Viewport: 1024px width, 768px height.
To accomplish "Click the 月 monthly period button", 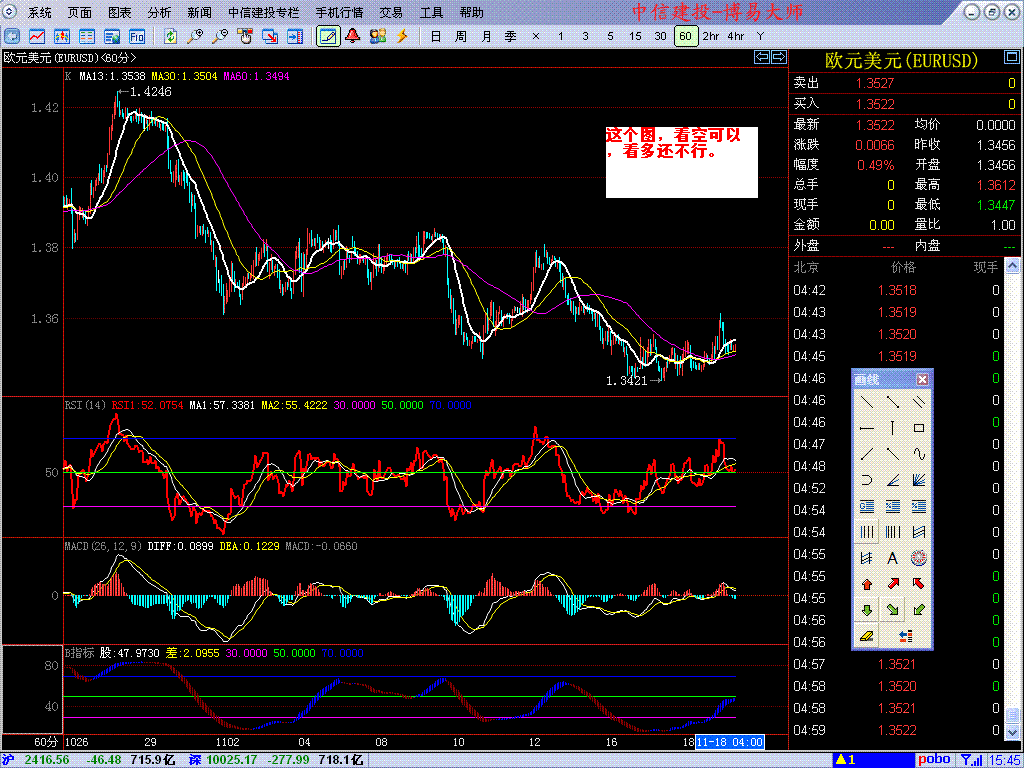I will tap(486, 36).
